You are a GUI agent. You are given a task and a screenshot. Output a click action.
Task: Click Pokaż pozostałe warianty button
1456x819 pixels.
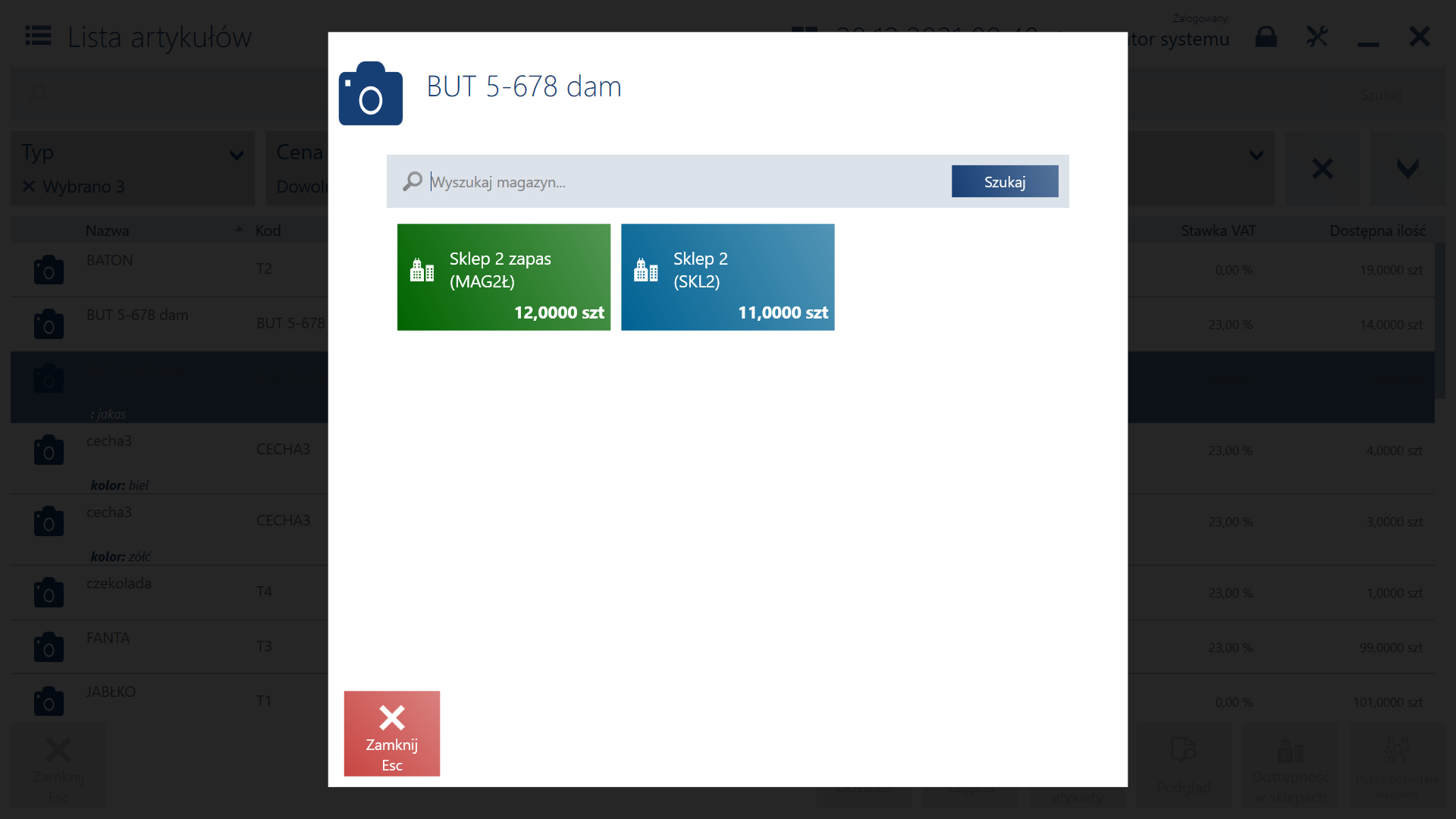(1397, 766)
